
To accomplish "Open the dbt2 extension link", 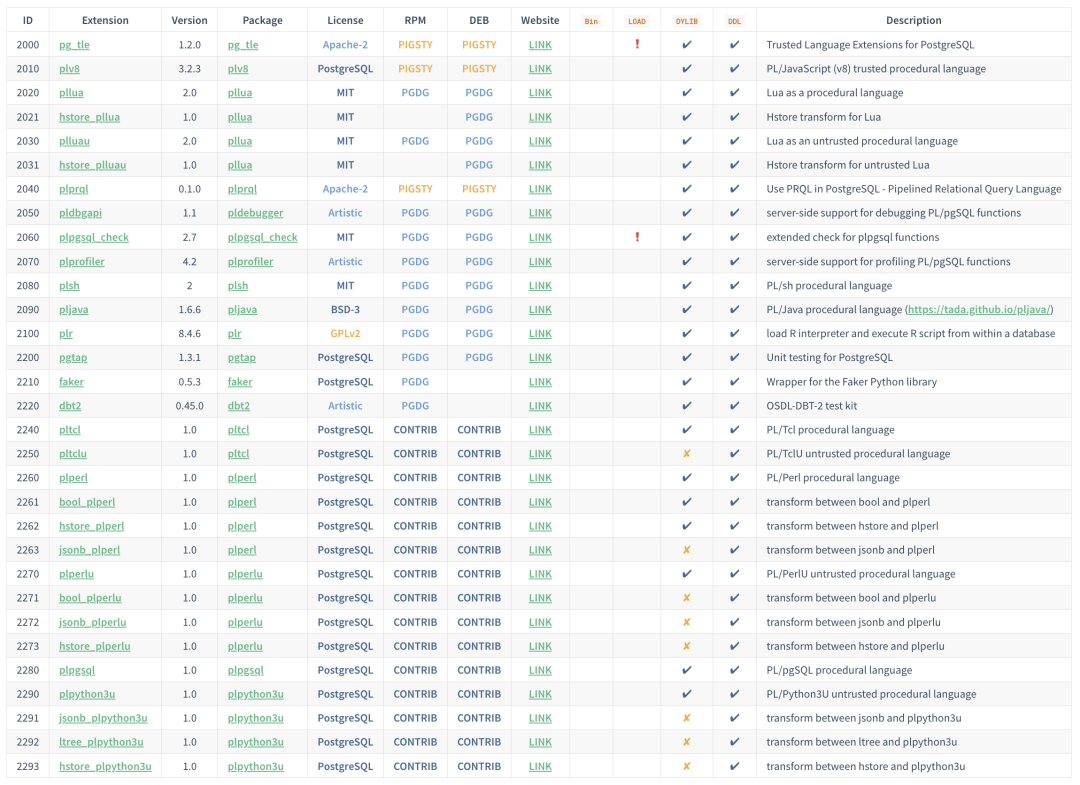I will pyautogui.click(x=70, y=406).
